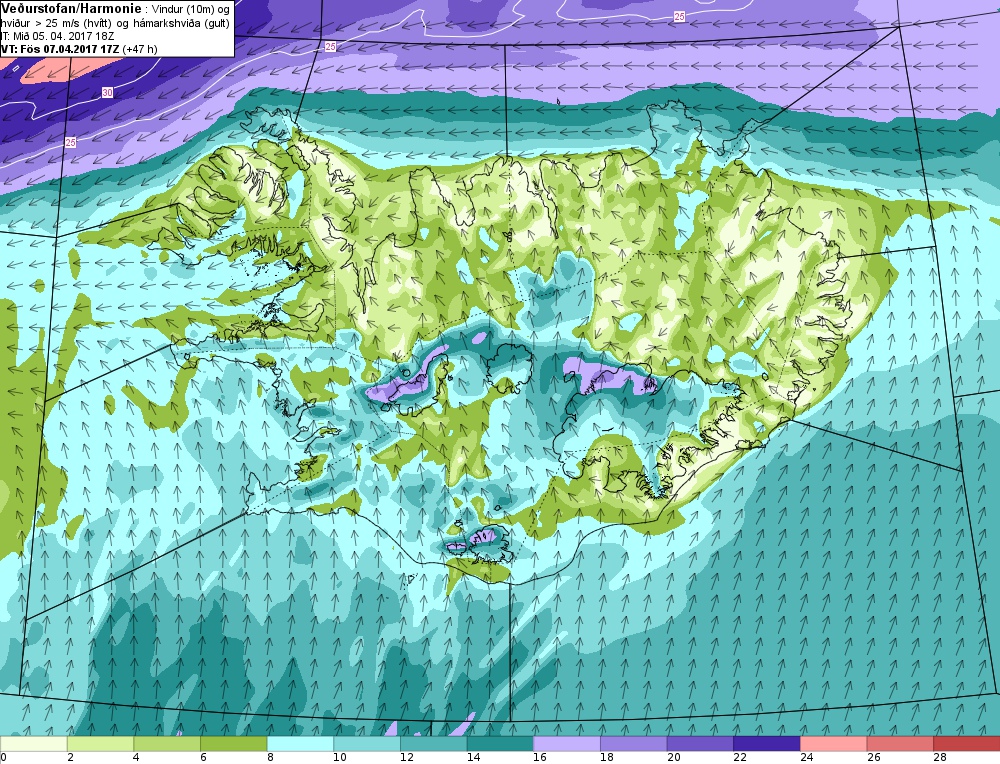Click the bright cyan 8–10 m/s legend swatch
Viewport: 1000px width, 764px height.
click(300, 744)
